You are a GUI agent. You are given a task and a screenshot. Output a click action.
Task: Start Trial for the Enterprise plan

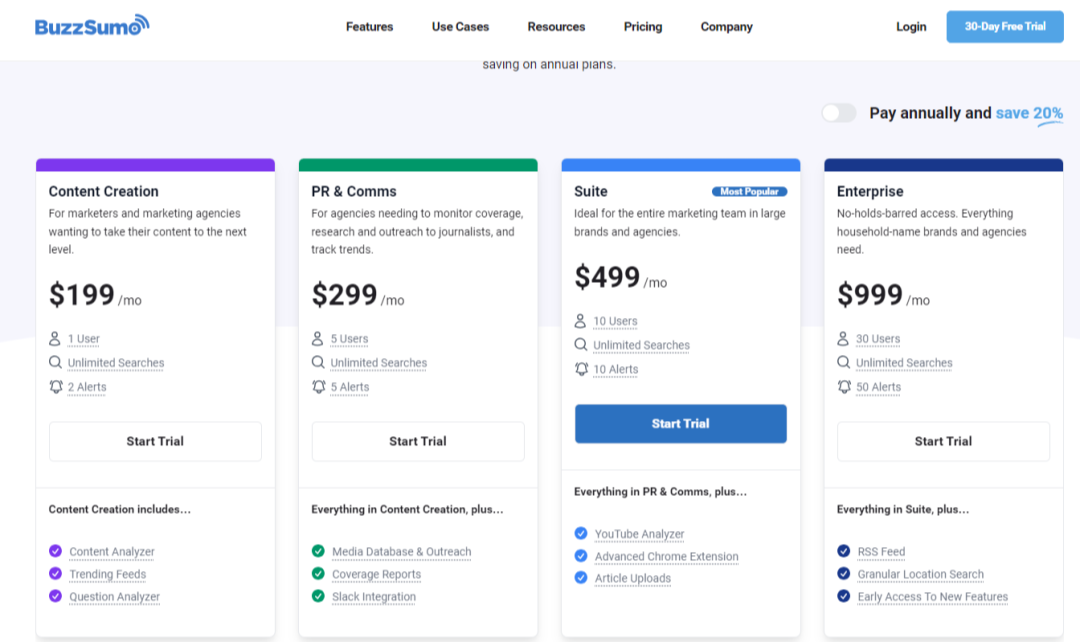944,442
